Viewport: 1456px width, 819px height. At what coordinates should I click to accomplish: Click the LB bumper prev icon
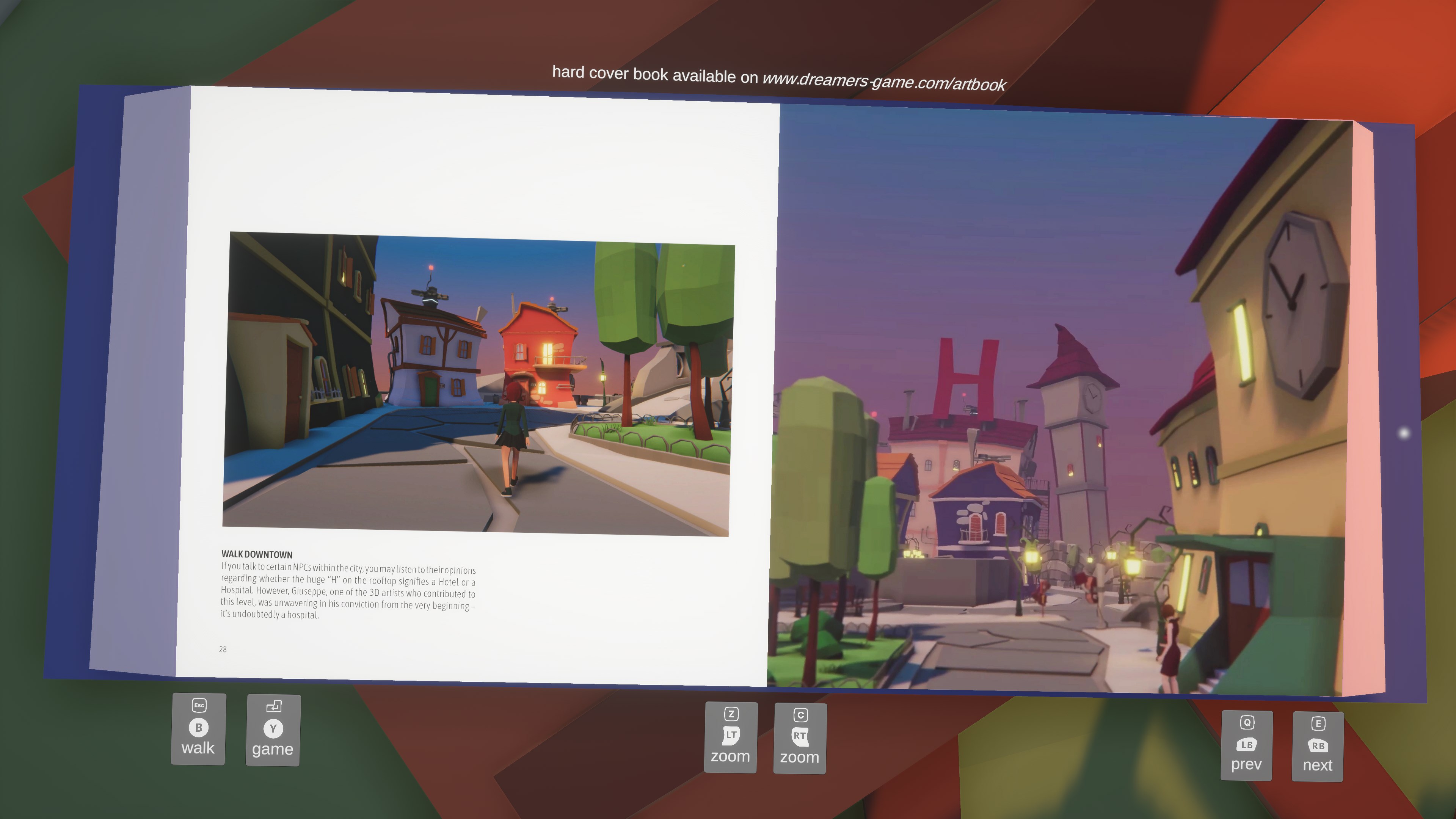(x=1247, y=744)
